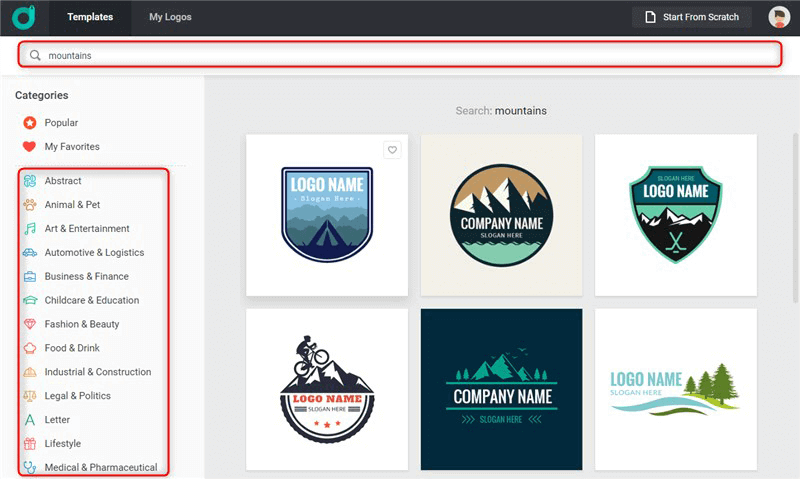Screen dimensions: 800x479
Task: Open the user profile avatar
Action: pyautogui.click(x=779, y=17)
